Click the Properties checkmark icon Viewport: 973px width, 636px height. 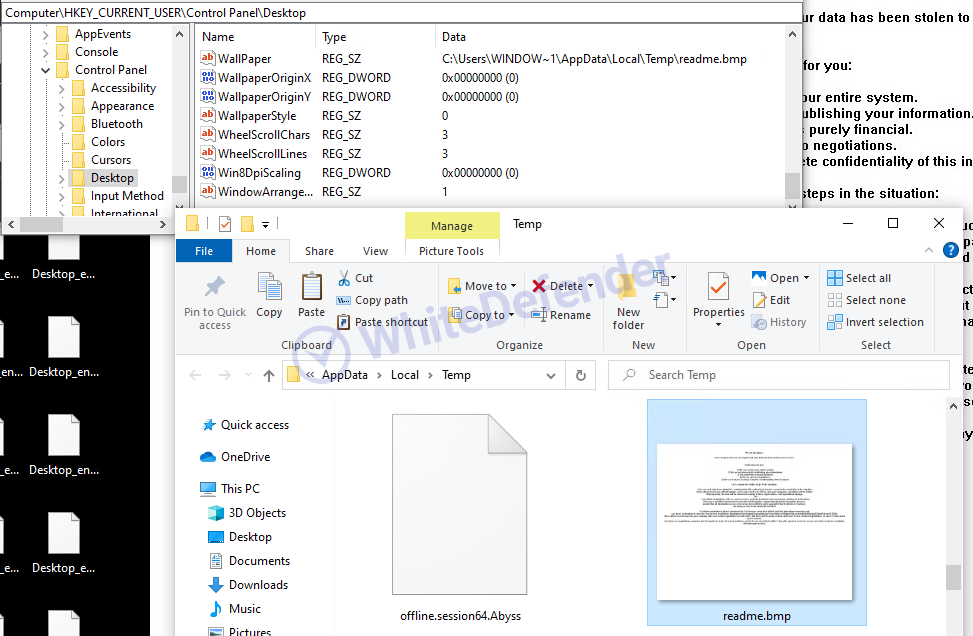click(x=718, y=288)
